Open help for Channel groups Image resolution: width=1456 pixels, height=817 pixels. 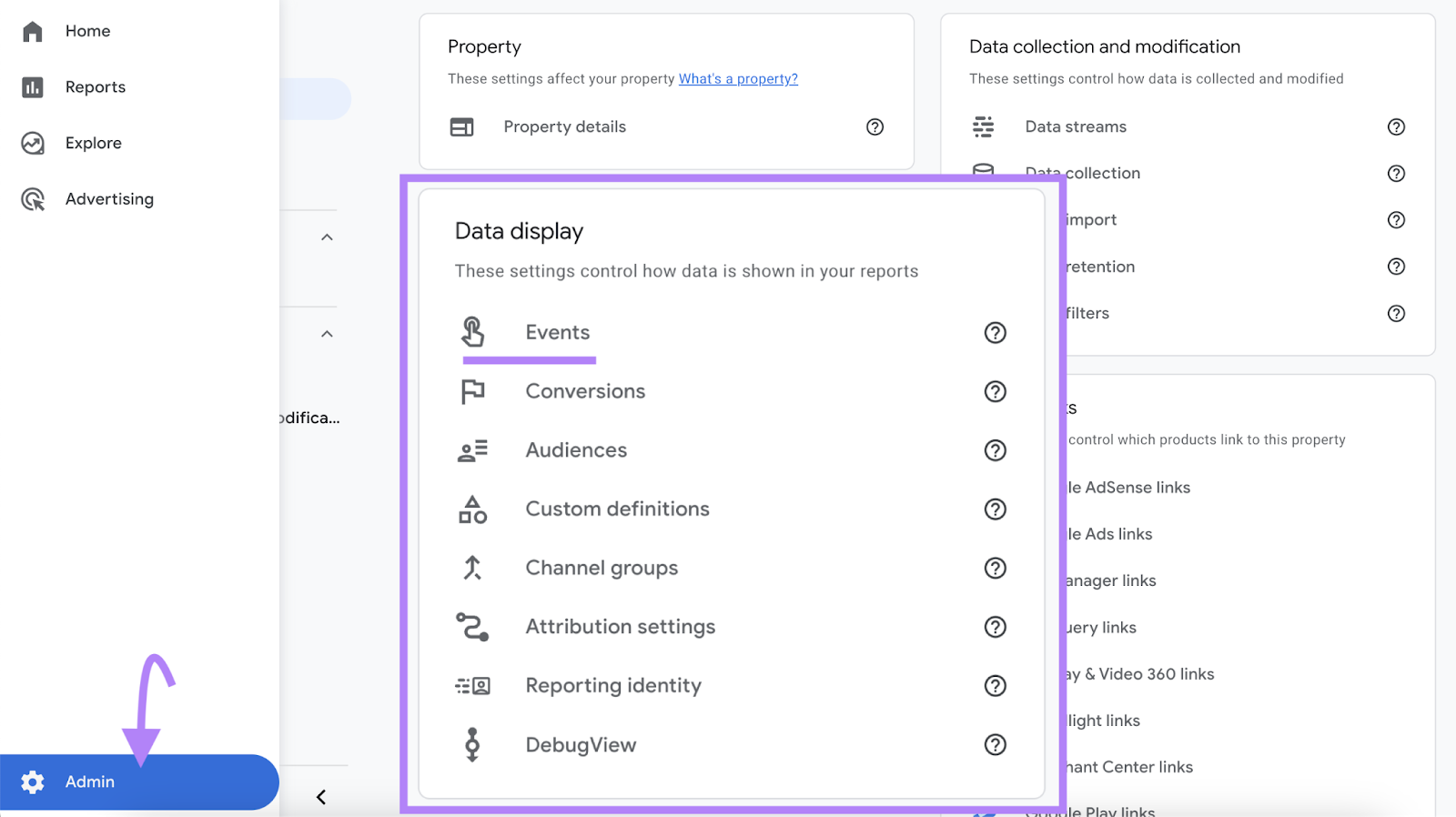pyautogui.click(x=996, y=569)
